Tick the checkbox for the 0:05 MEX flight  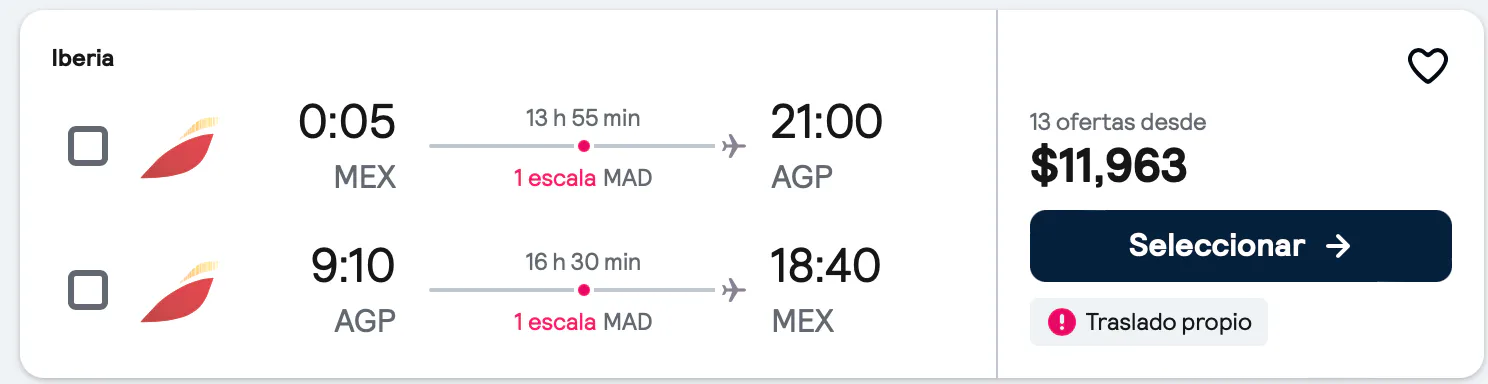coord(88,148)
